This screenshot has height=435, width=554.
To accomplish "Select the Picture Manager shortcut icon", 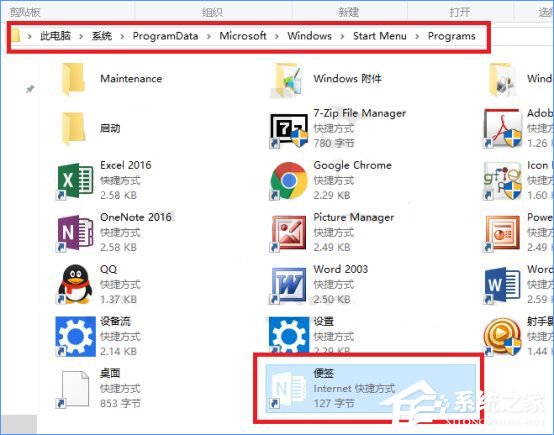I will [288, 233].
